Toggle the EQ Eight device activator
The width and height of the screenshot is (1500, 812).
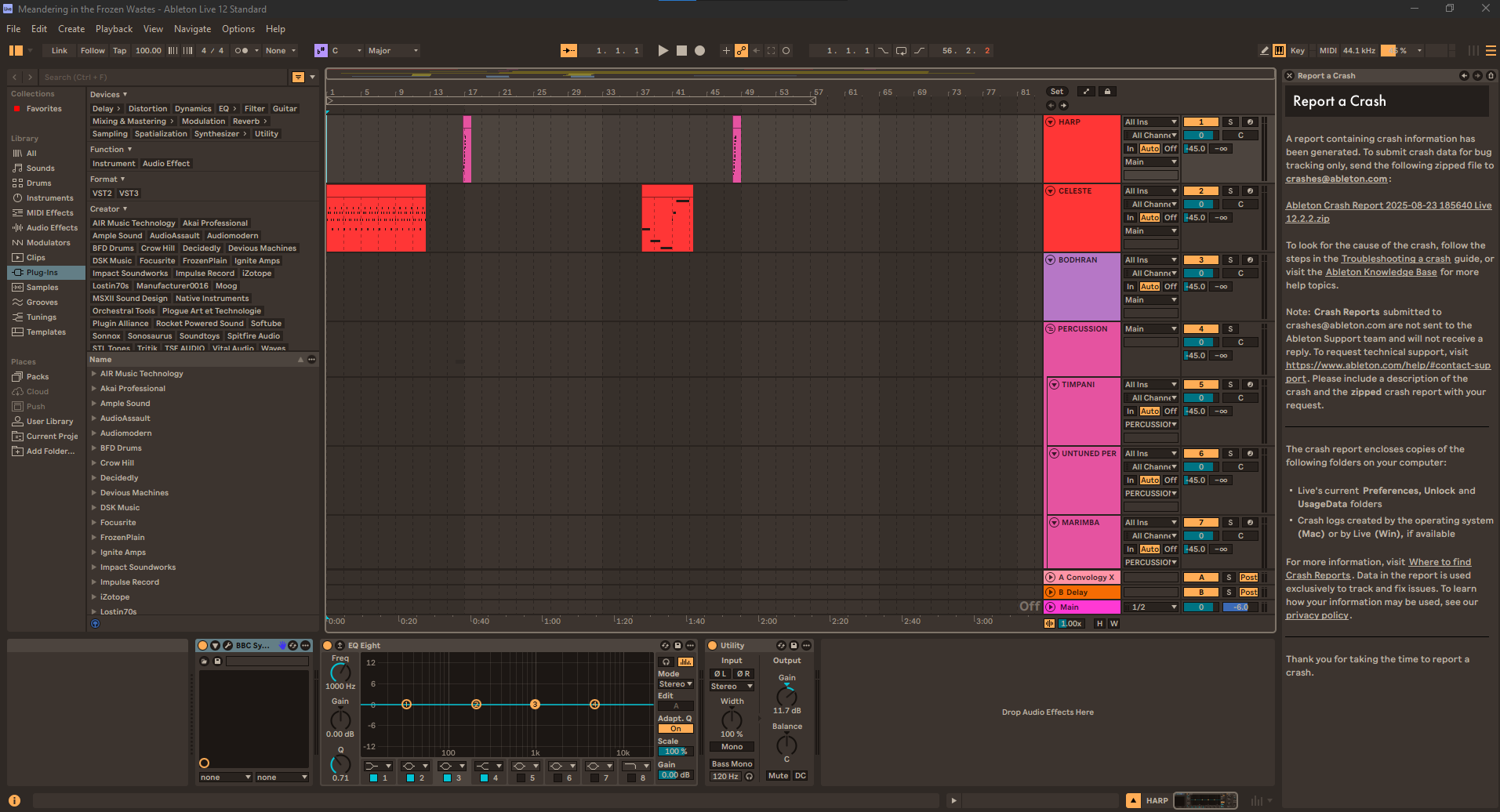[328, 645]
